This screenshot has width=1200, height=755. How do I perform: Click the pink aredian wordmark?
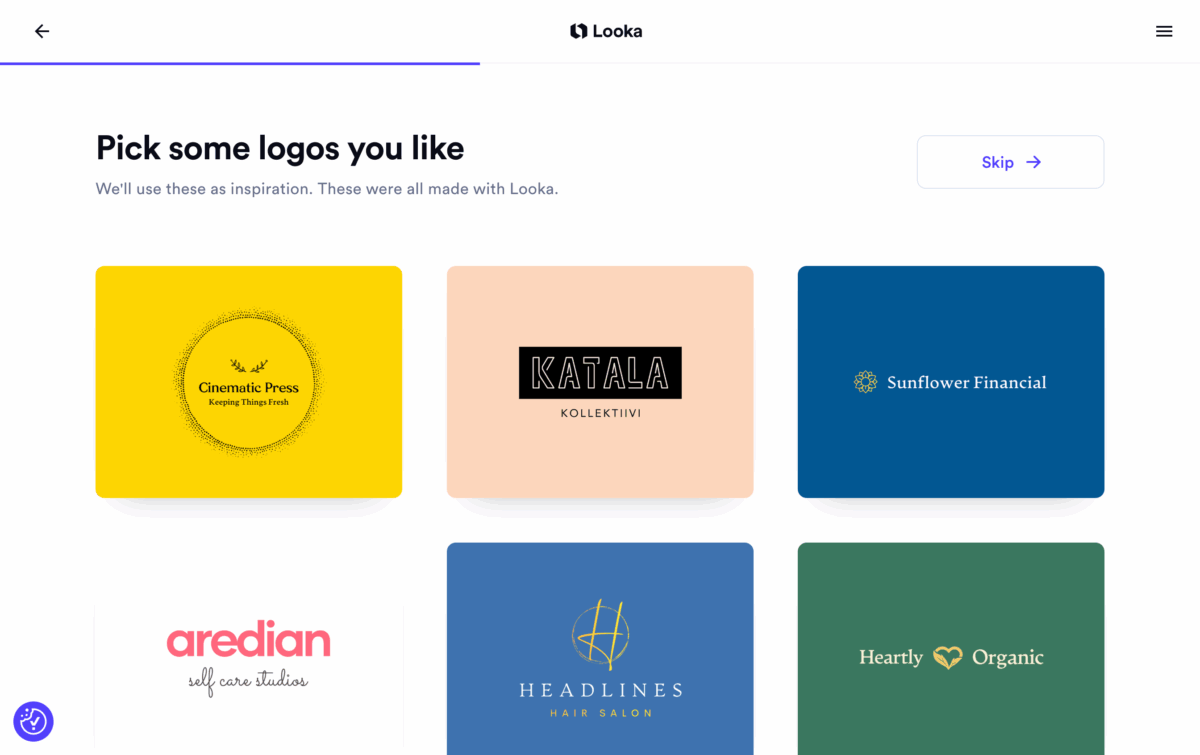tap(249, 640)
